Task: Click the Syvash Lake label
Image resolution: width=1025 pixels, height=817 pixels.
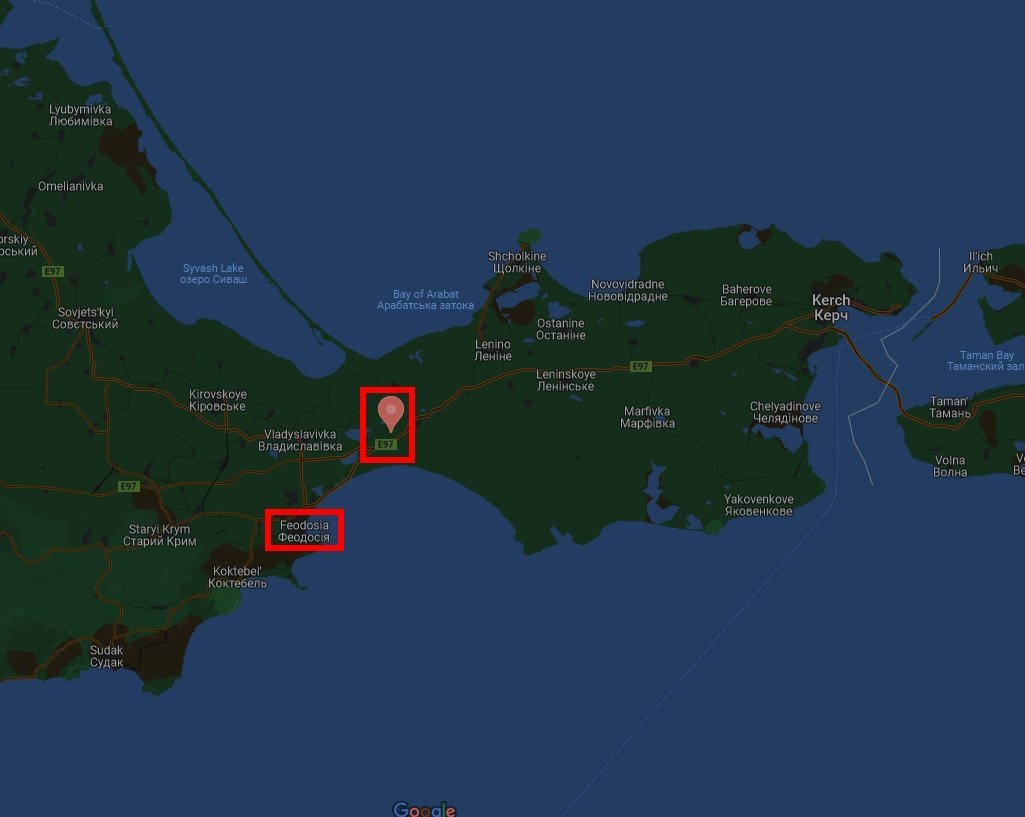Action: (x=213, y=273)
